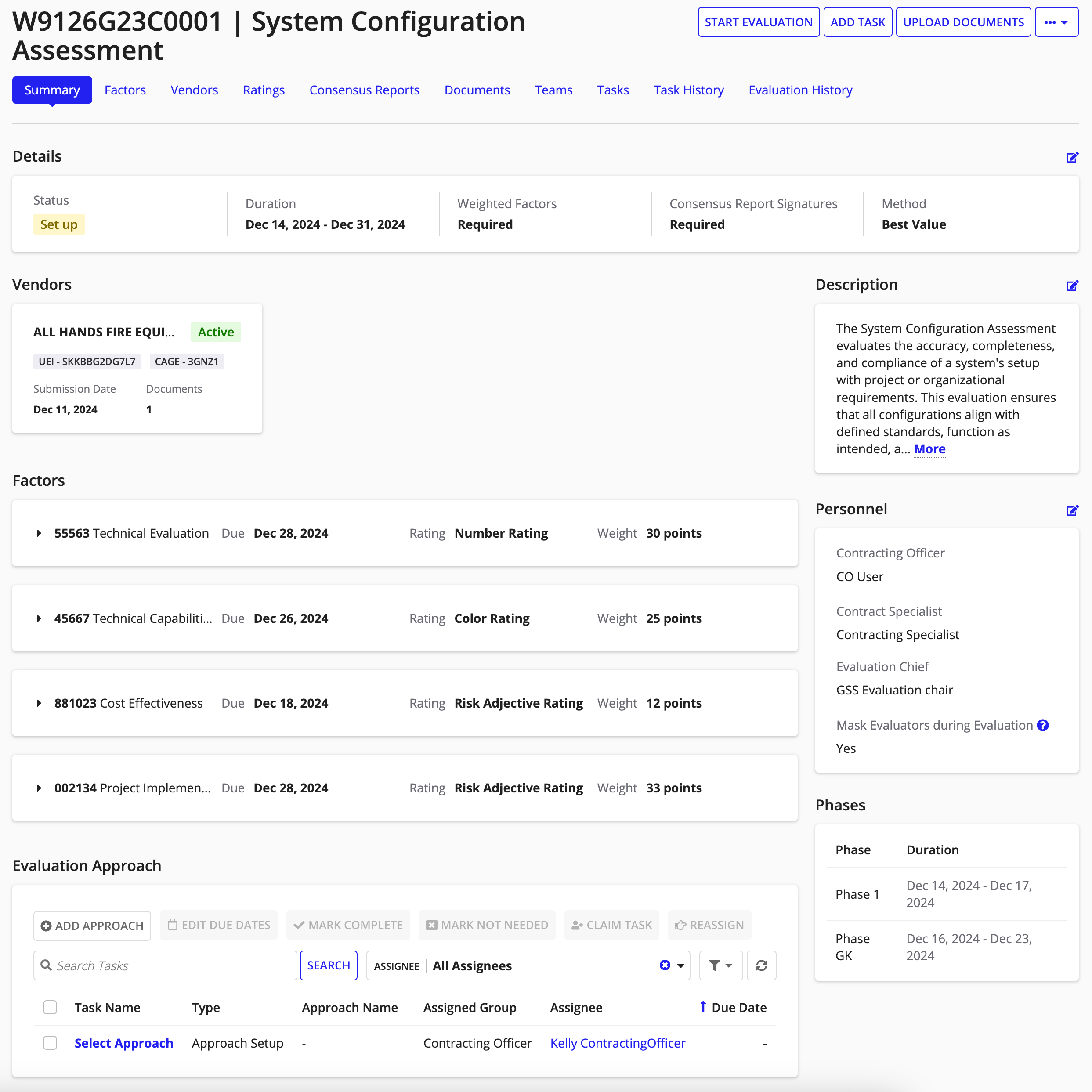Viewport: 1092px width, 1092px height.
Task: Click the Phase GK row
Action: pos(946,947)
